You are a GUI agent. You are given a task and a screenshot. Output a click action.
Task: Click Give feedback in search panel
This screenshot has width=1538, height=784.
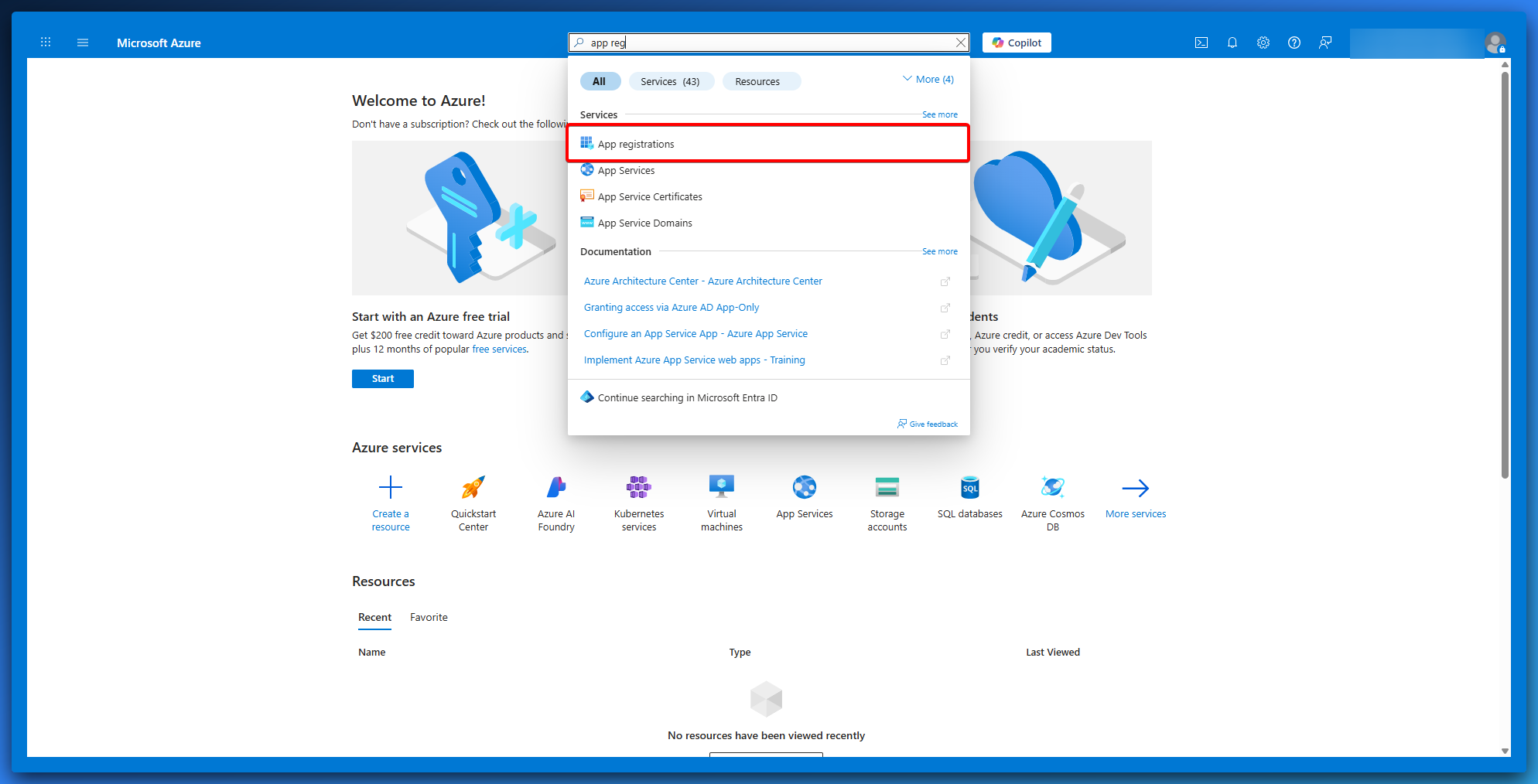pos(928,424)
